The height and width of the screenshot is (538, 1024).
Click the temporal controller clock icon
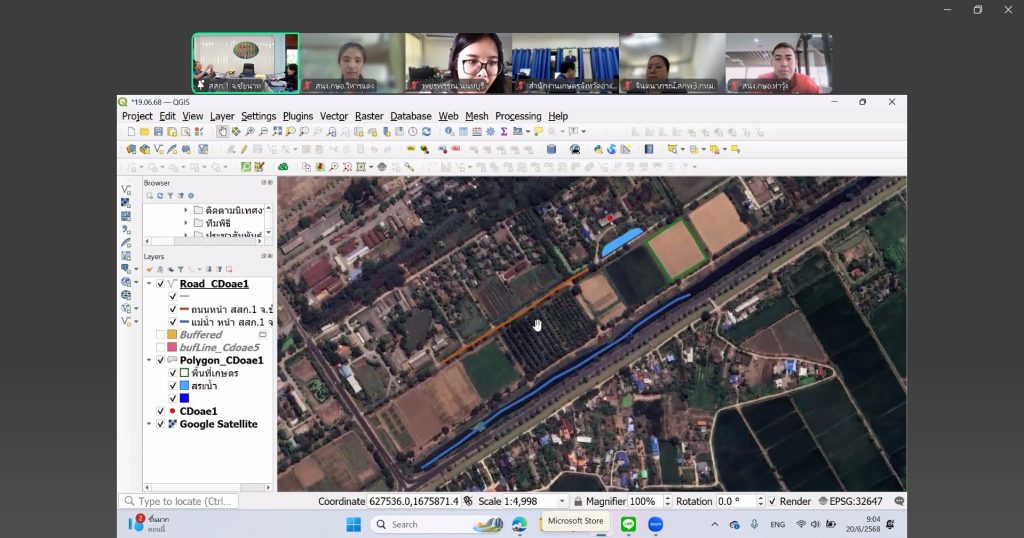point(413,132)
